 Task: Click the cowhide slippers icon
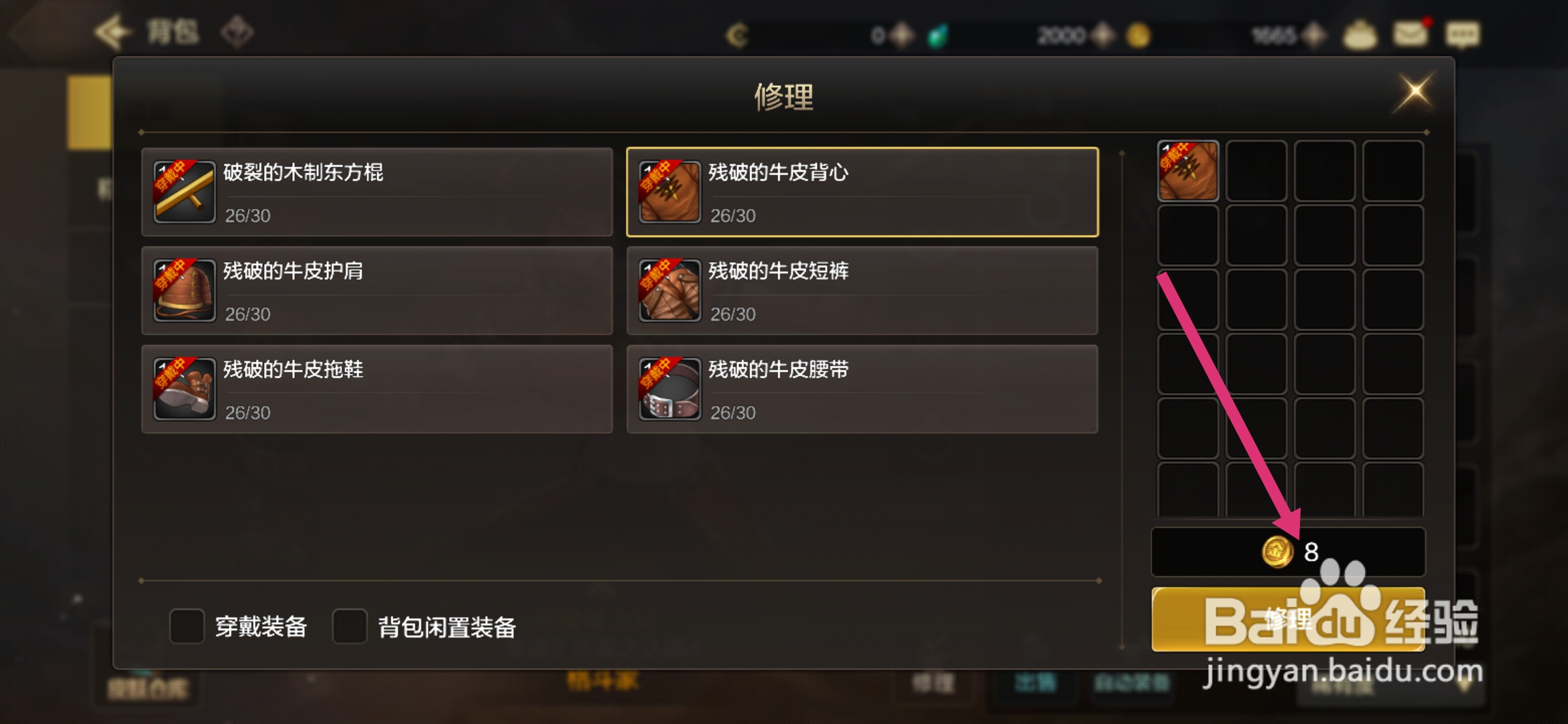[184, 389]
